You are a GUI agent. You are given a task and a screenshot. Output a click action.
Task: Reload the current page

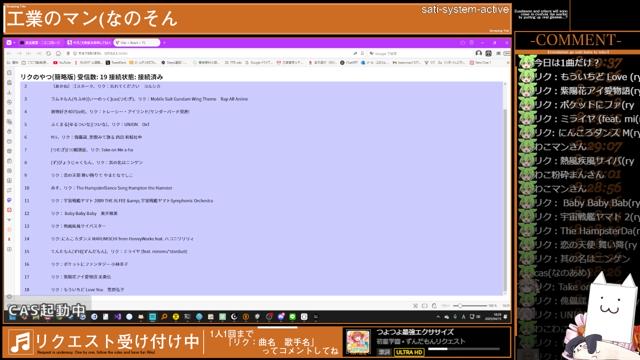[x=49, y=53]
